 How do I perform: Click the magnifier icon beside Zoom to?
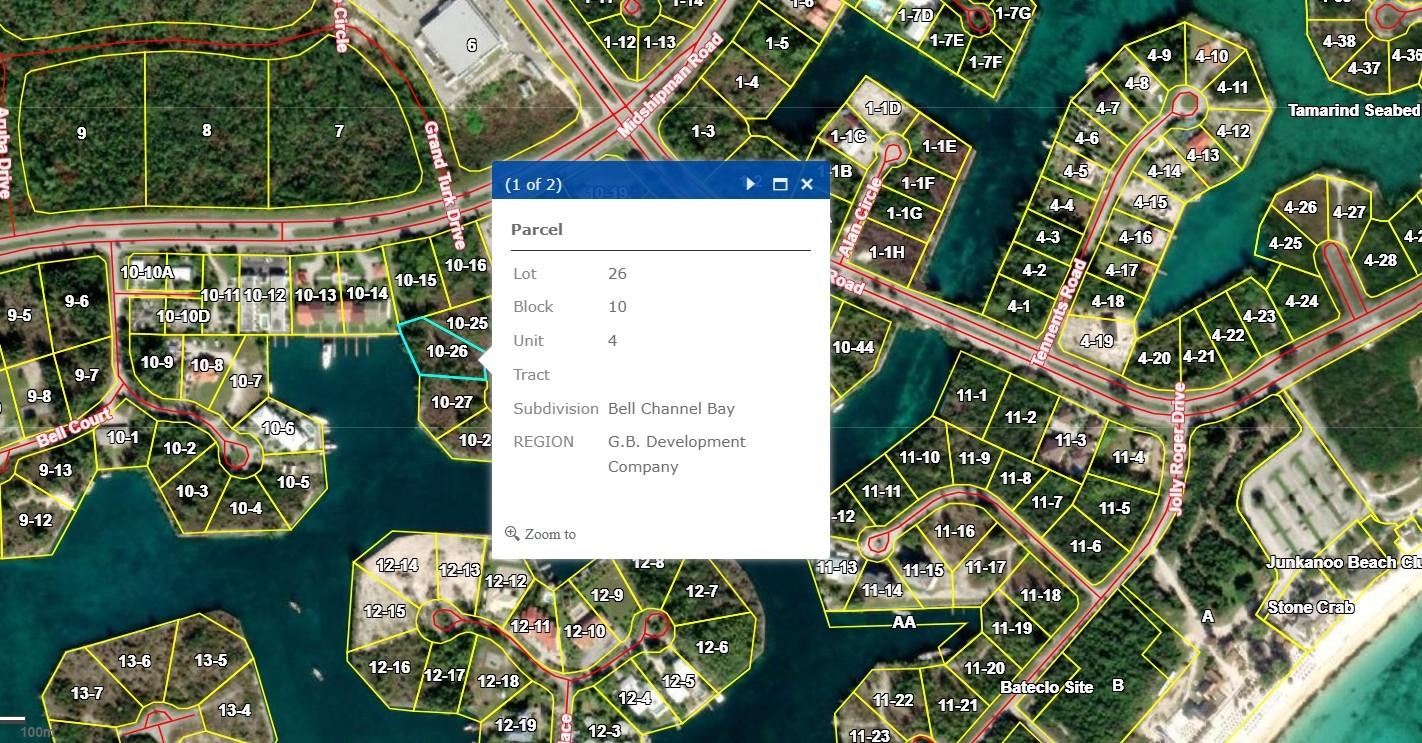pyautogui.click(x=512, y=533)
